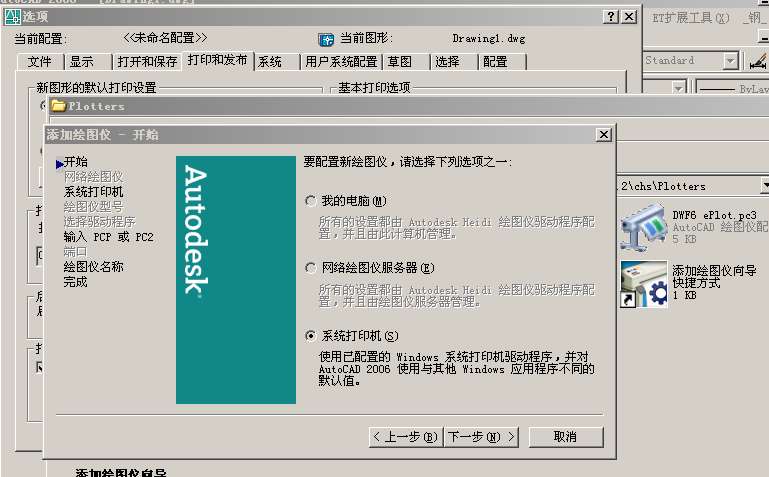Image resolution: width=769 pixels, height=477 pixels.
Task: Open the ByLayer linetype dropdown
Action: point(731,89)
